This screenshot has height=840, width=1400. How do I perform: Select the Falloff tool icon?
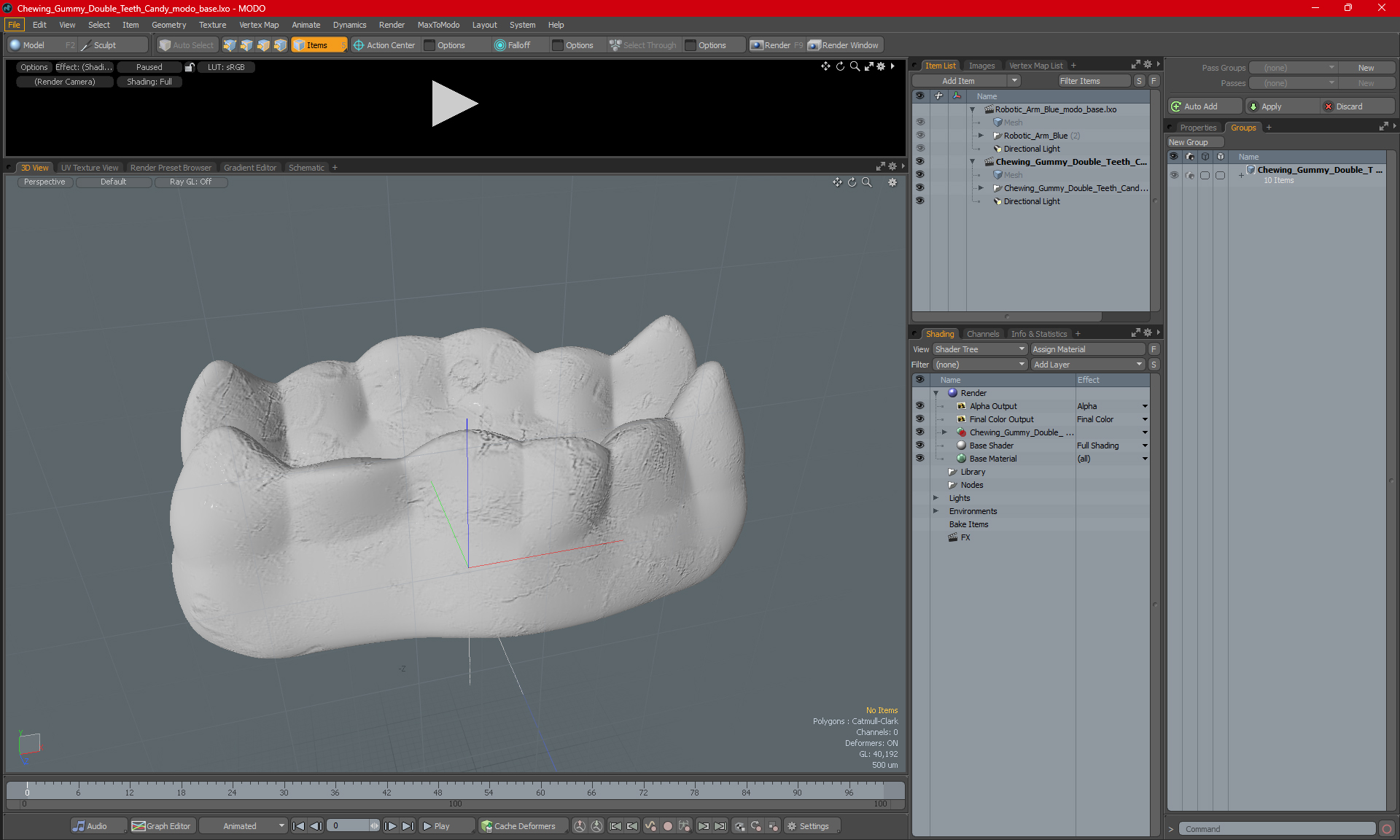[500, 45]
